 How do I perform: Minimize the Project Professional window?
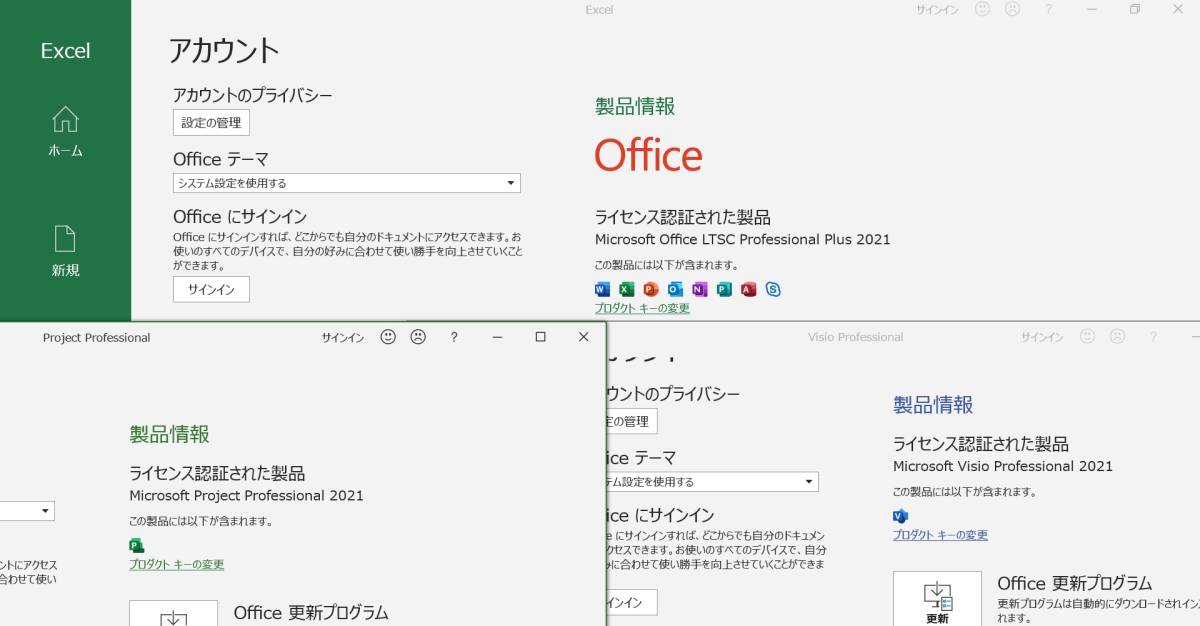click(x=498, y=337)
